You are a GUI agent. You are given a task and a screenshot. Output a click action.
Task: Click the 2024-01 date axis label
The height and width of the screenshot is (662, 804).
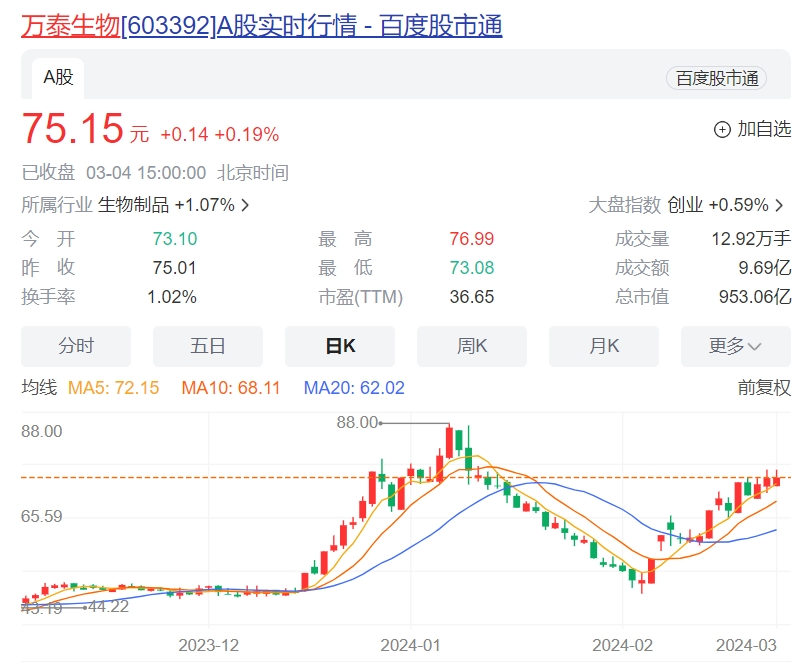(410, 645)
